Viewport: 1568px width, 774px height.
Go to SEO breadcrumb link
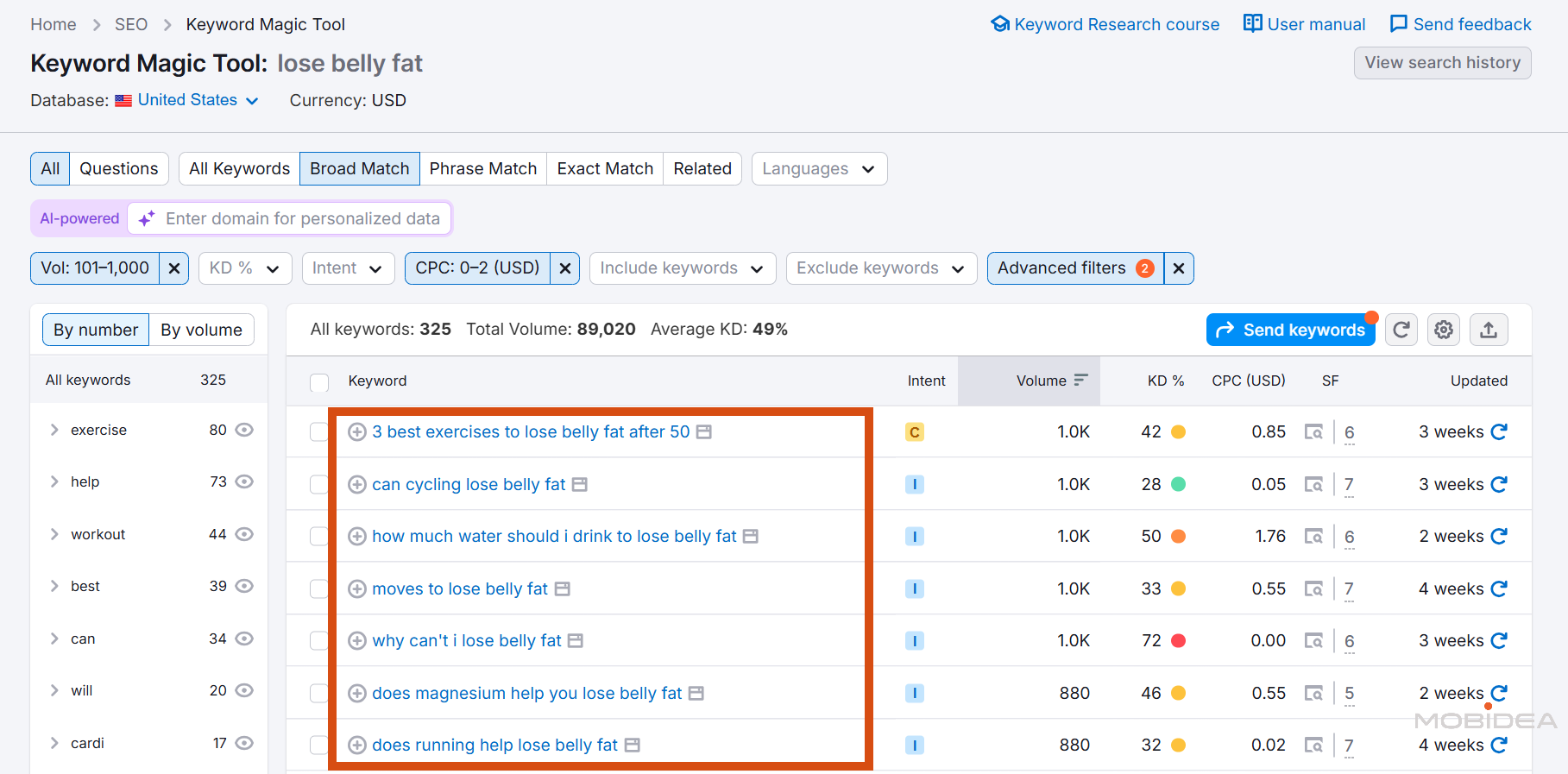[x=131, y=24]
